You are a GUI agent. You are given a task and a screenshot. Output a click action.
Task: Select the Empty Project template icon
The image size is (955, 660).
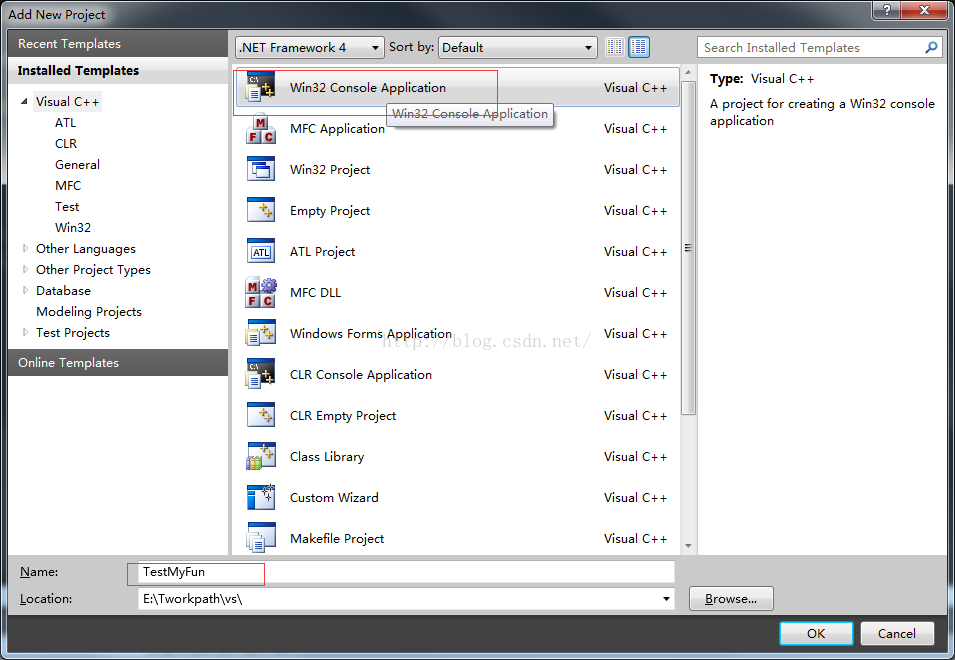(x=261, y=210)
